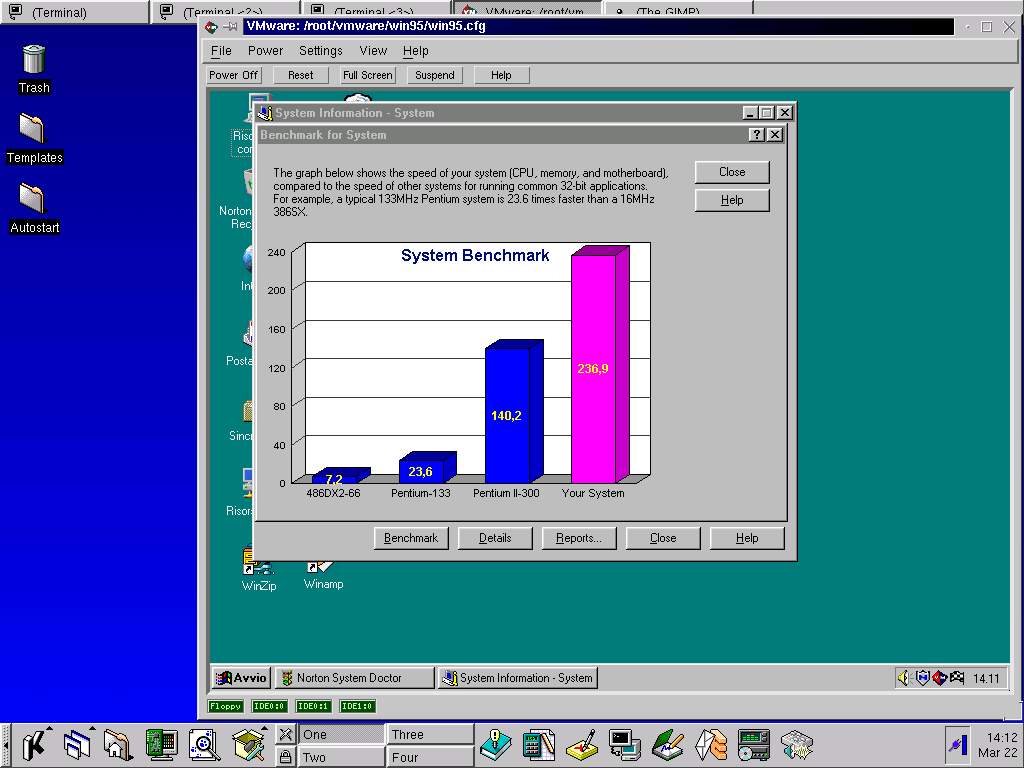
Task: Click the KDE home directory panel icon
Action: pyautogui.click(x=117, y=744)
